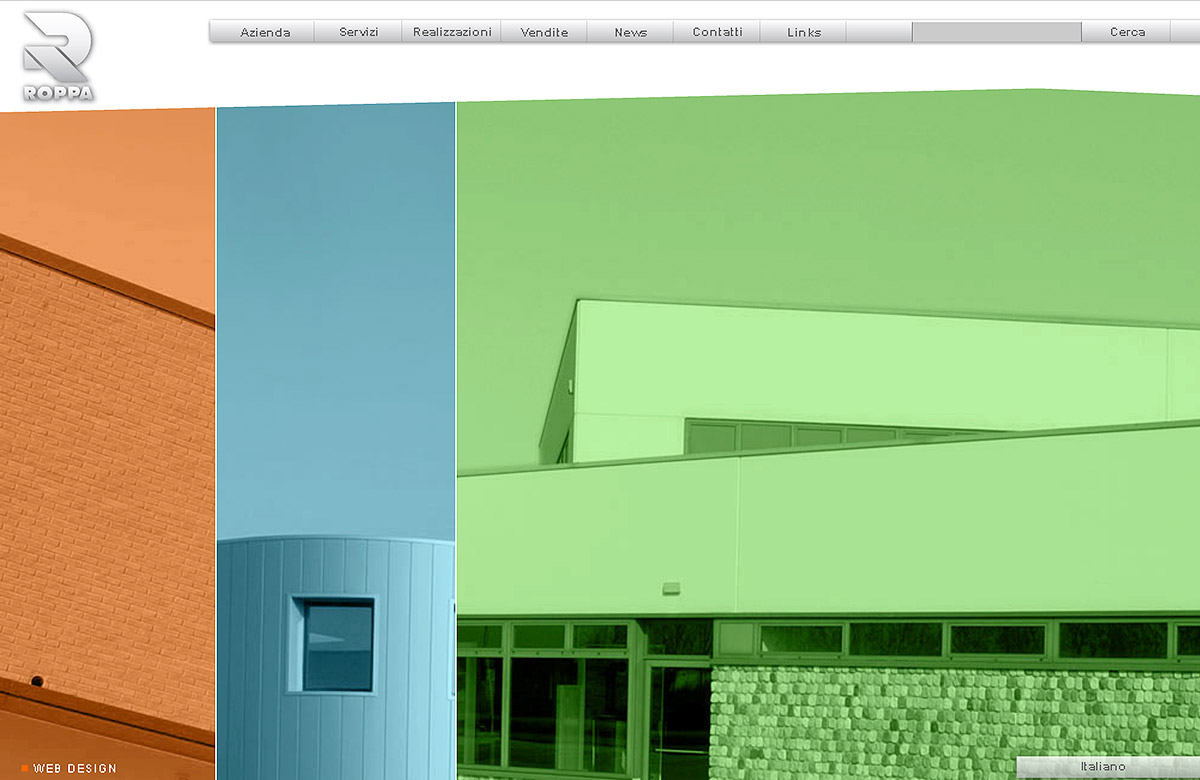This screenshot has height=780, width=1200.
Task: Click the search input field
Action: point(997,32)
